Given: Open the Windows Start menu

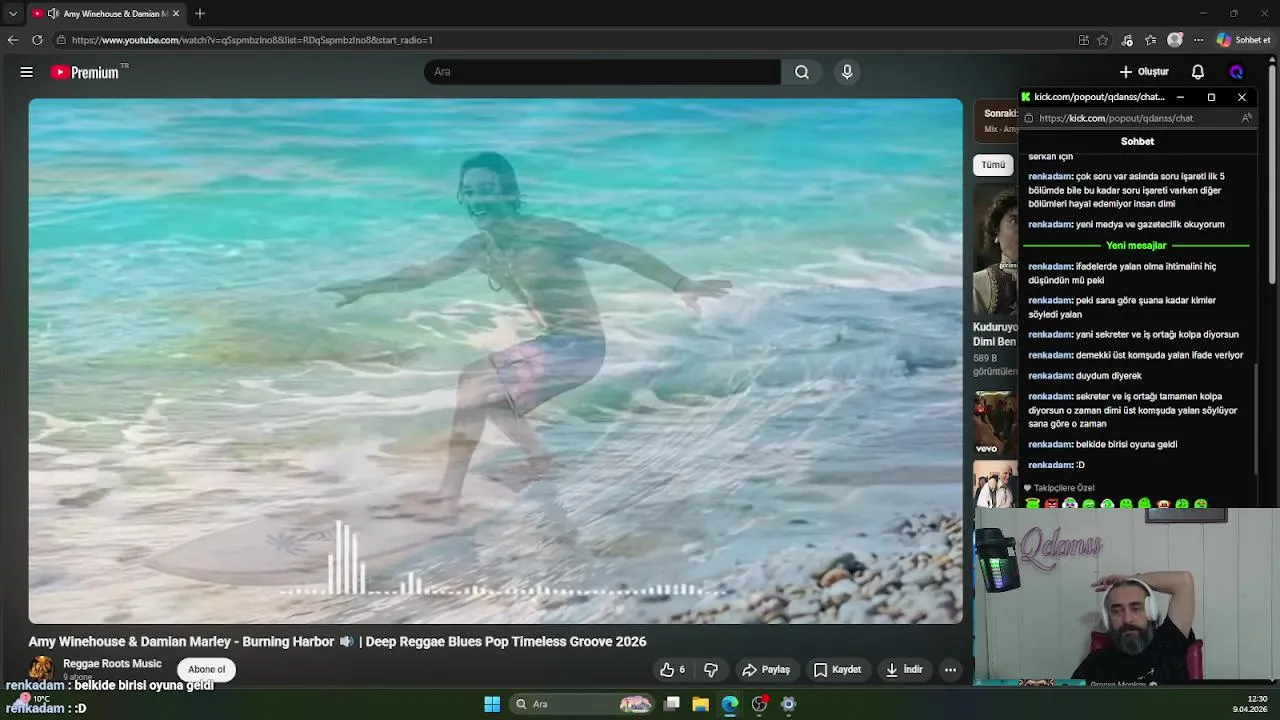Looking at the screenshot, I should [492, 704].
